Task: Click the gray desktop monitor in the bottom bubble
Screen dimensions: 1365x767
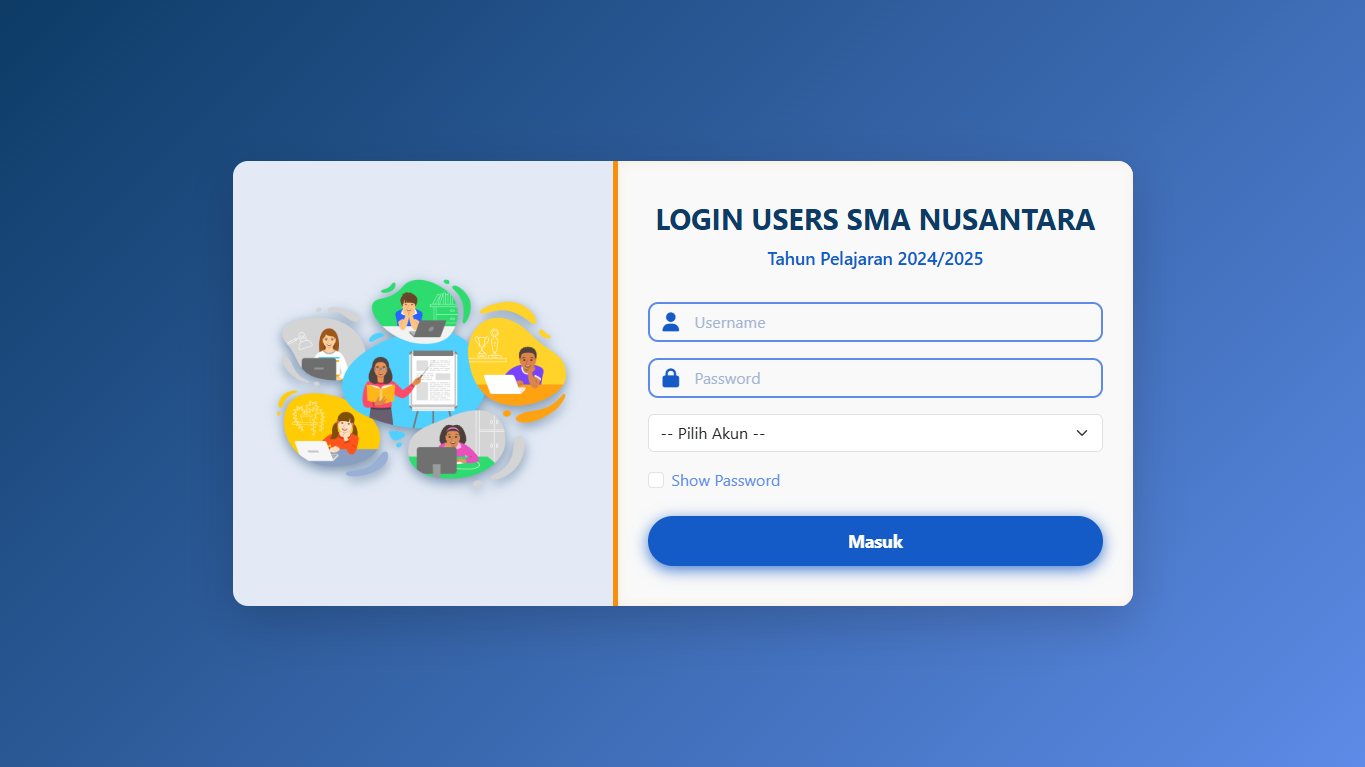Action: point(436,460)
